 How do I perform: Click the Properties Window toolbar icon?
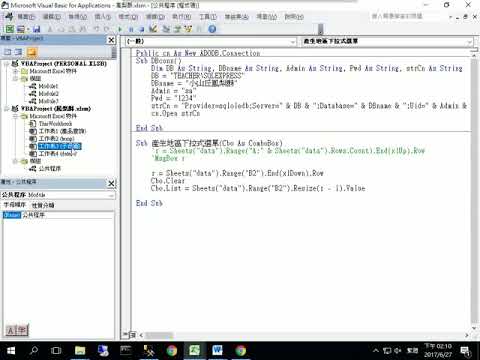tap(177, 29)
